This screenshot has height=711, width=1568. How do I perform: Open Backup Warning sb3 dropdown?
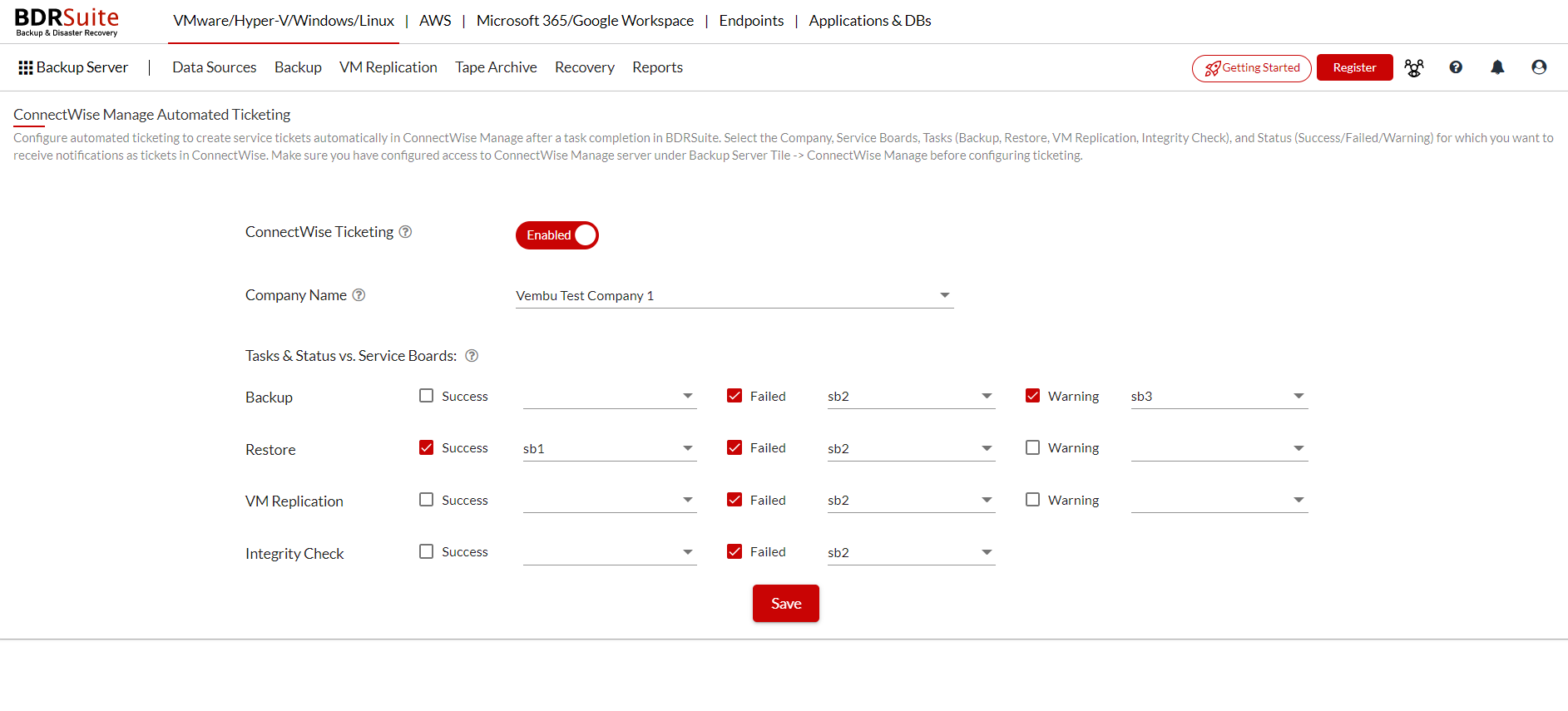pos(1219,397)
